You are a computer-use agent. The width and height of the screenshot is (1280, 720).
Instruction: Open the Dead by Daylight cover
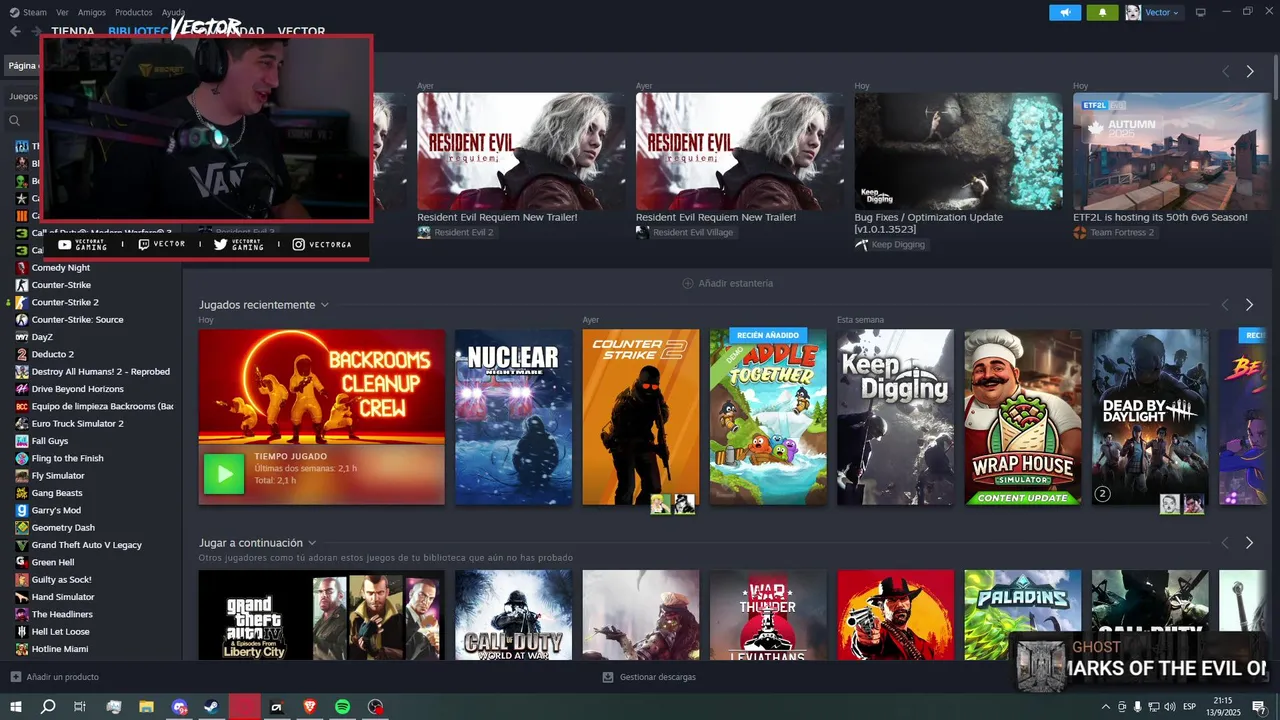click(1150, 417)
